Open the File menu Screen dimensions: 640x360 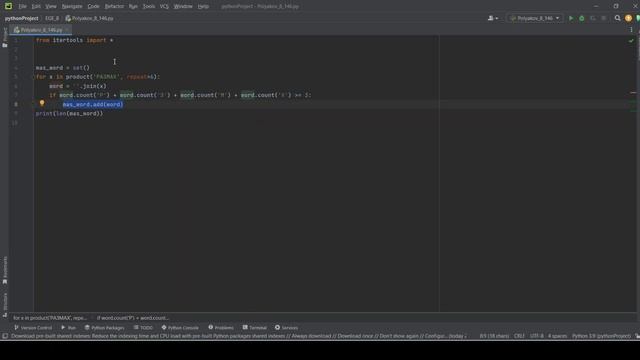[22, 7]
